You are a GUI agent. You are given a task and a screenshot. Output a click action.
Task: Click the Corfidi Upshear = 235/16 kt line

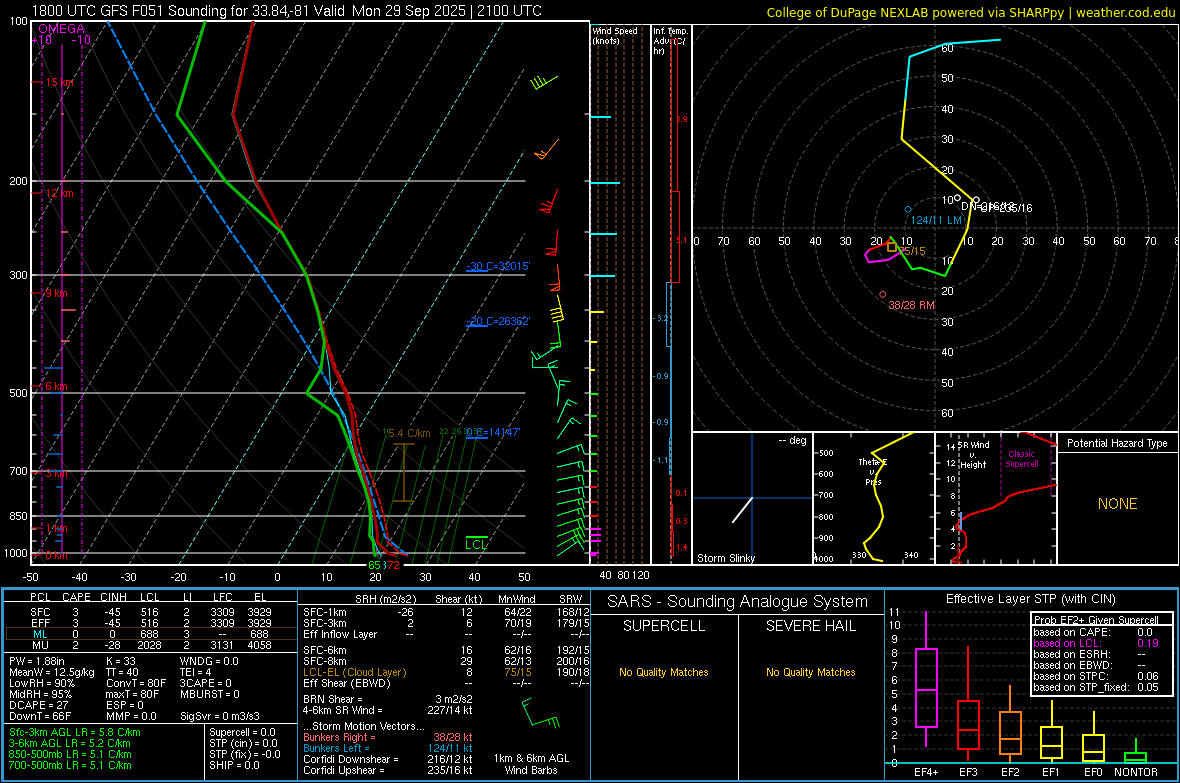[388, 770]
